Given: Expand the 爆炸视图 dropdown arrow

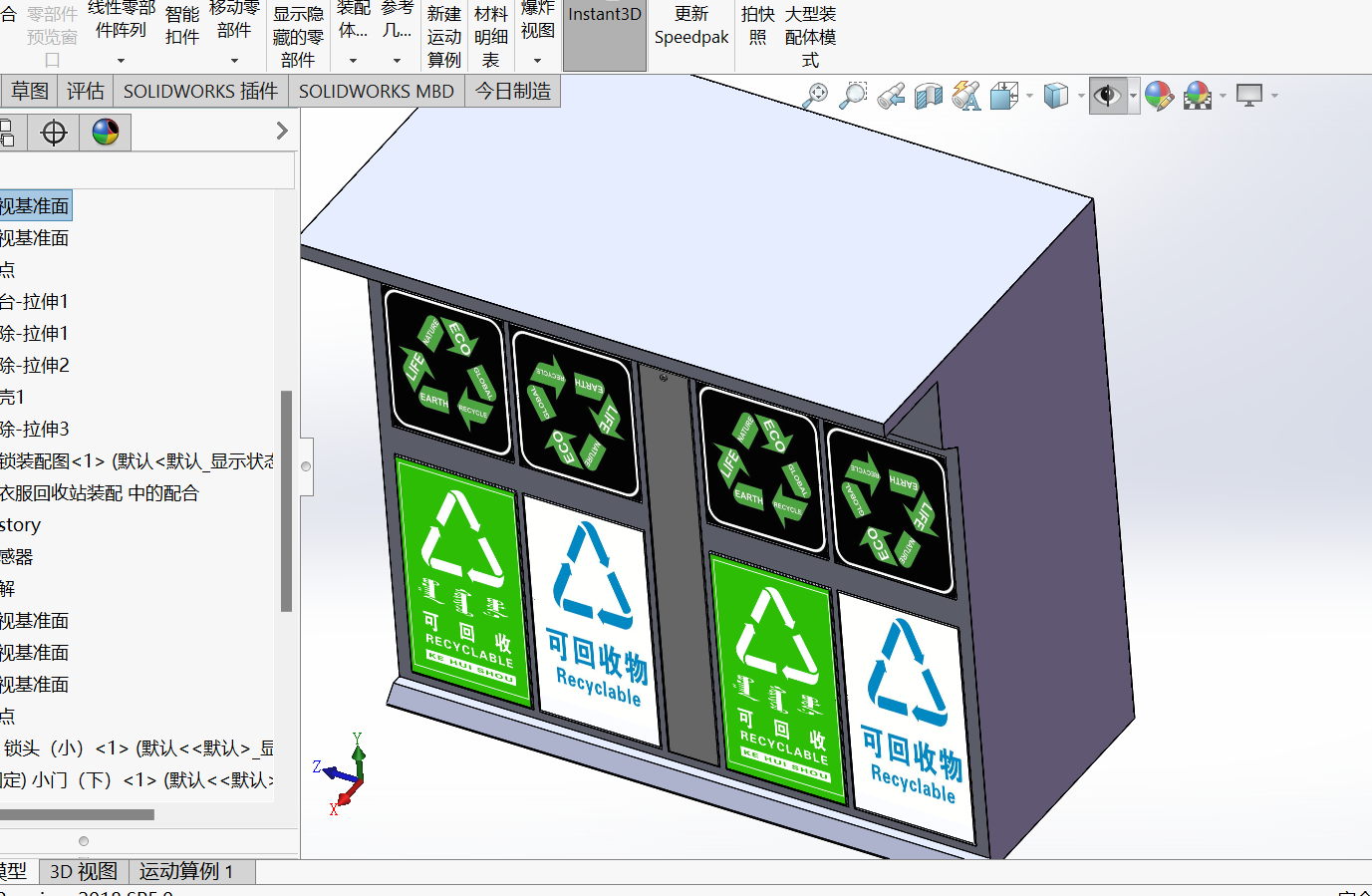Looking at the screenshot, I should [x=537, y=61].
